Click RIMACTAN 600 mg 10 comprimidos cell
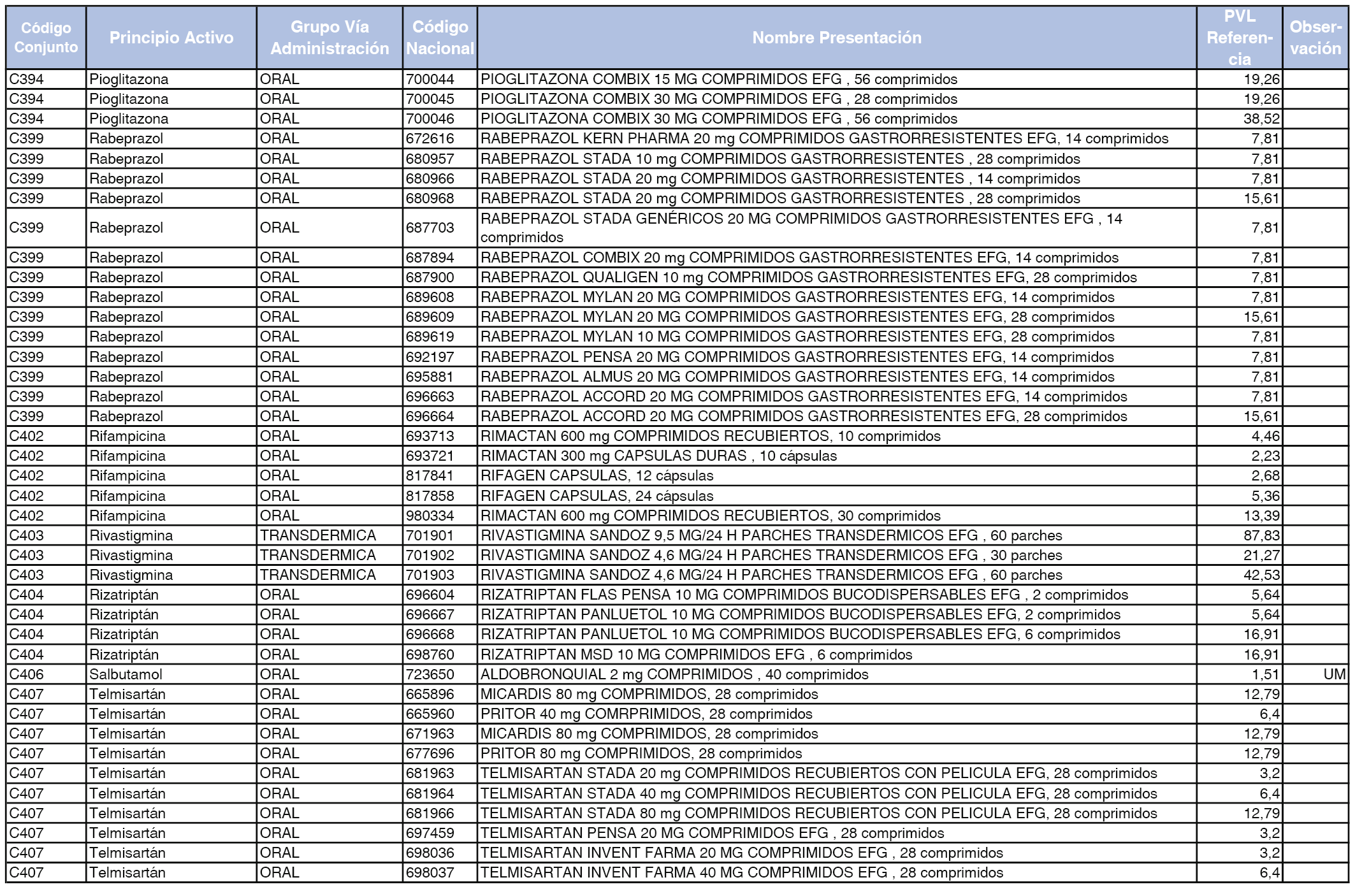 [x=837, y=436]
